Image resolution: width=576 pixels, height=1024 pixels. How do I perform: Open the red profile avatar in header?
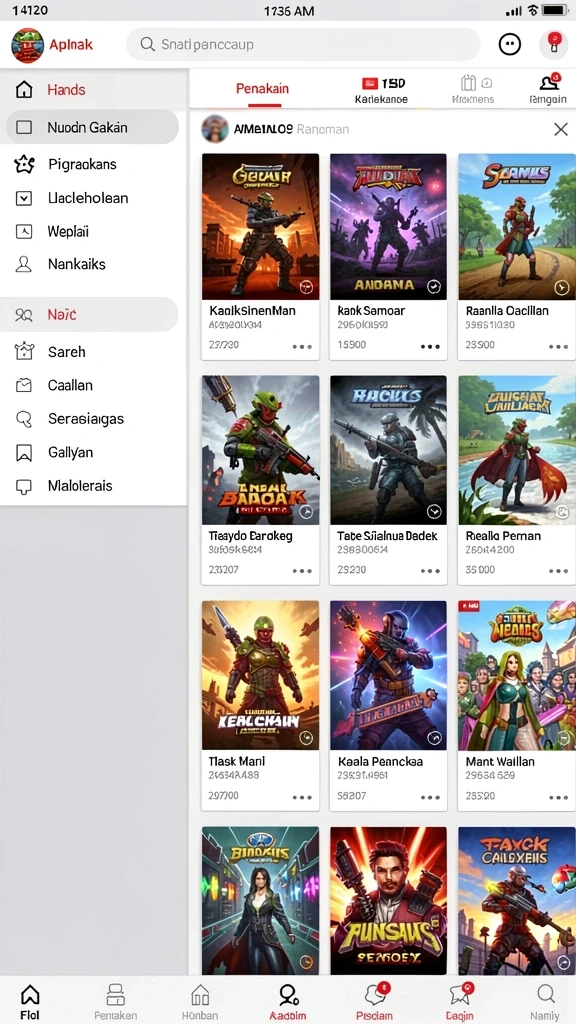point(553,44)
